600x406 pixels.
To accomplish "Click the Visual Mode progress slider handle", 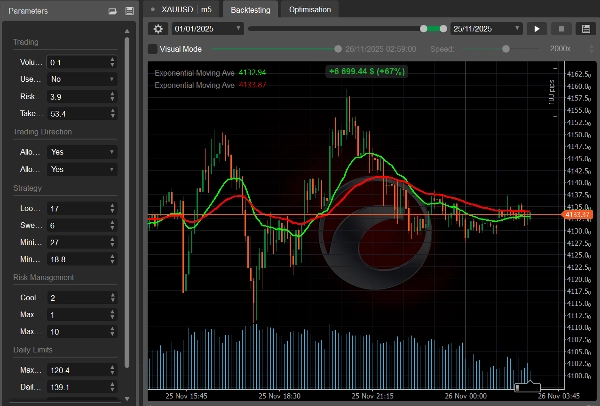I will [x=338, y=49].
